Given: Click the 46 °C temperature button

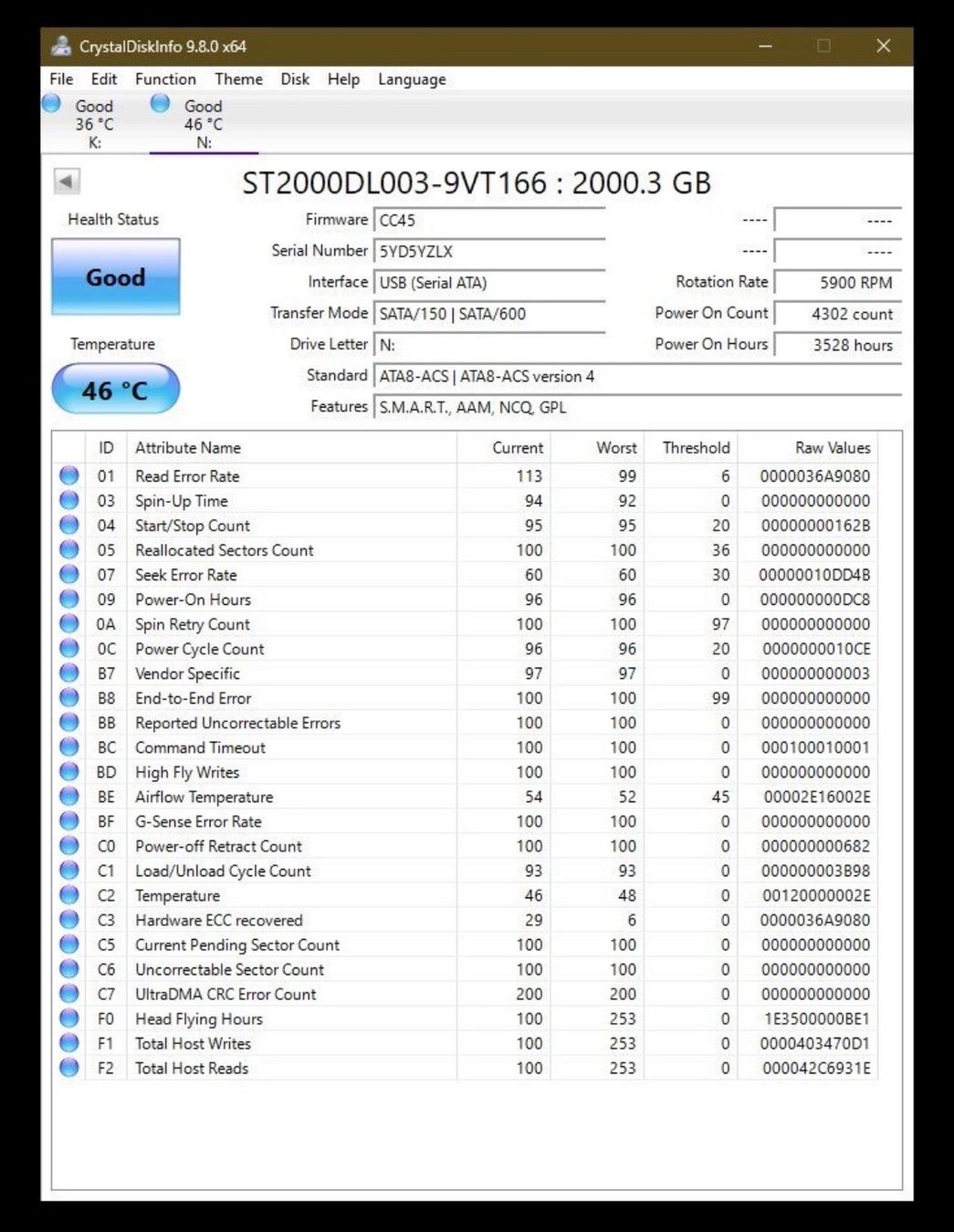Looking at the screenshot, I should [116, 390].
